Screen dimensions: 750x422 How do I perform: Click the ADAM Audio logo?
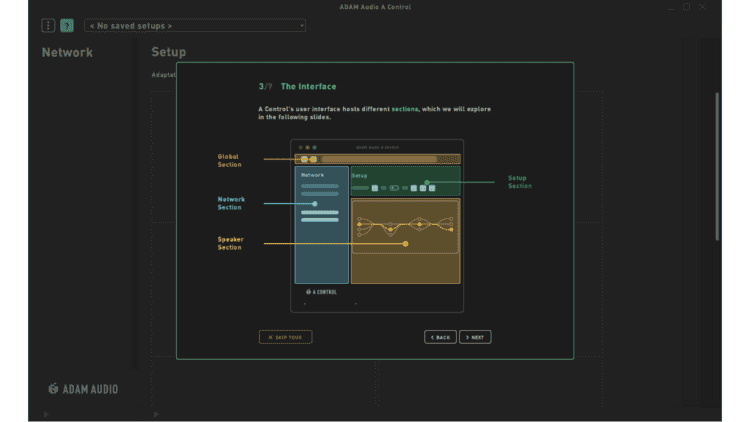point(83,389)
